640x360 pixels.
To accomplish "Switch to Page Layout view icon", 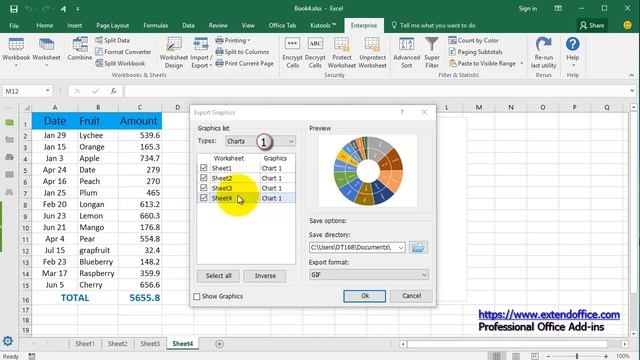I will click(x=516, y=356).
